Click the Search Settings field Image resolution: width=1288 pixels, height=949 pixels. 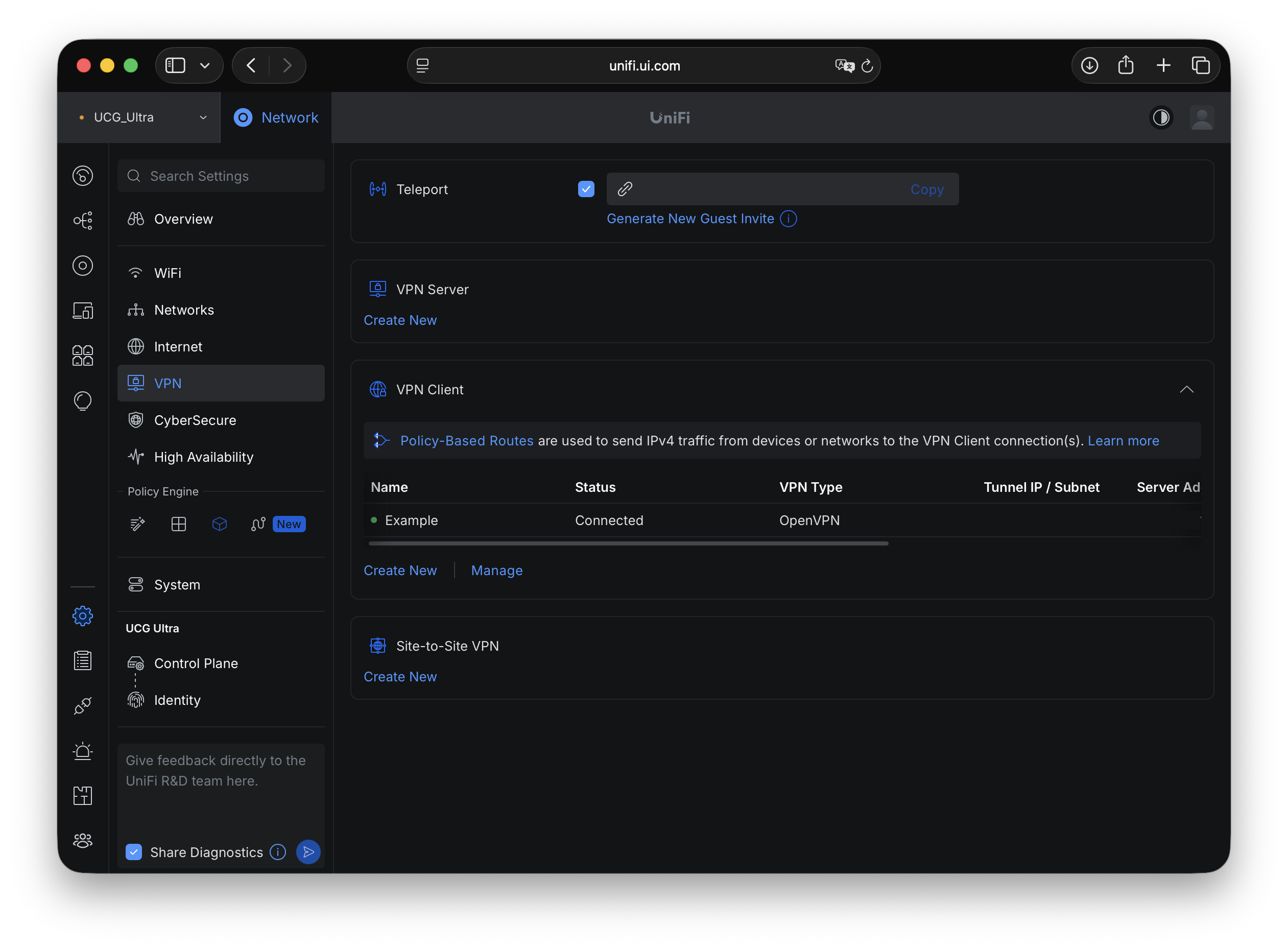click(221, 176)
